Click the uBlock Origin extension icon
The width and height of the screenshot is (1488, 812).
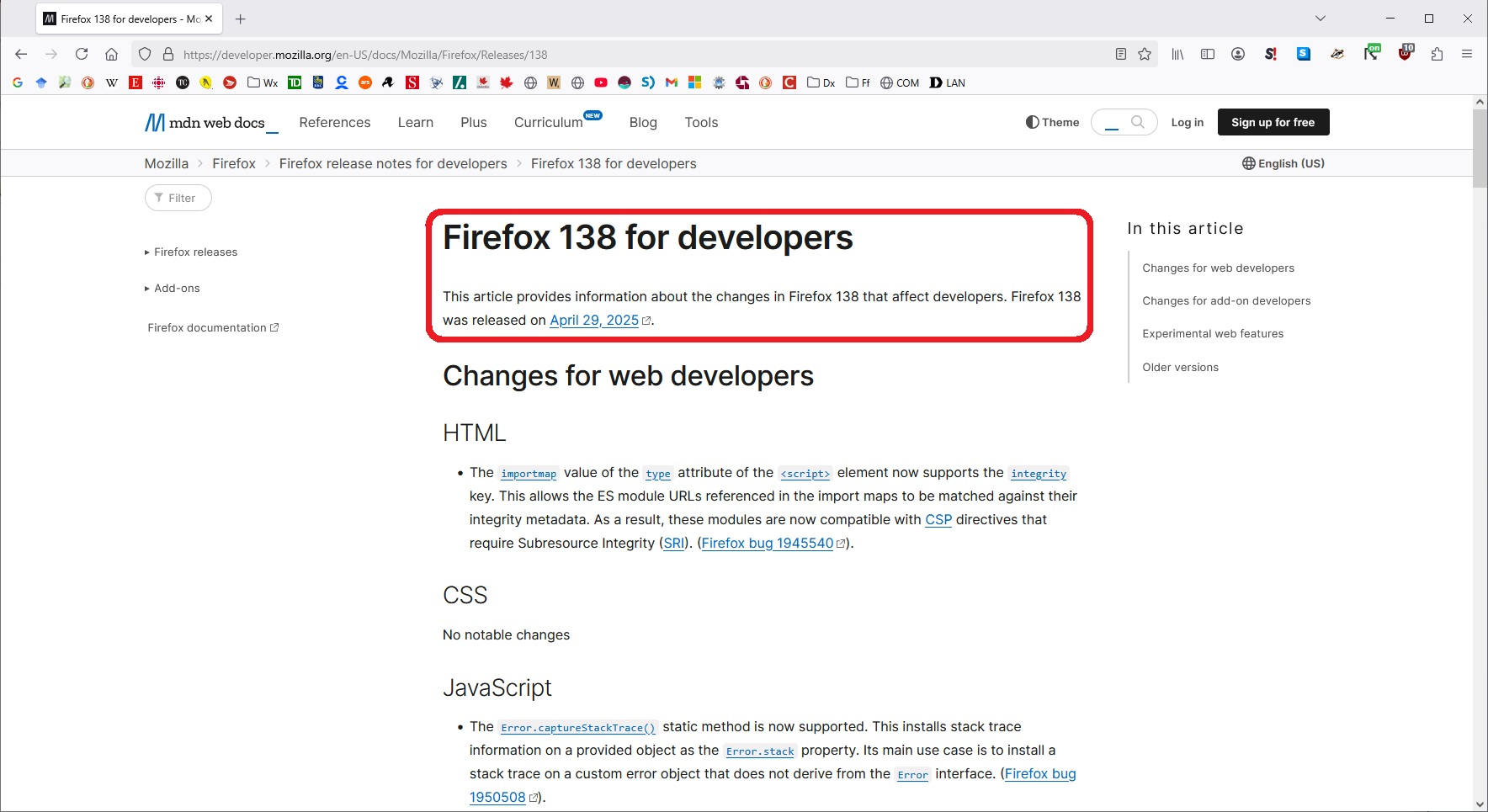click(x=1405, y=55)
